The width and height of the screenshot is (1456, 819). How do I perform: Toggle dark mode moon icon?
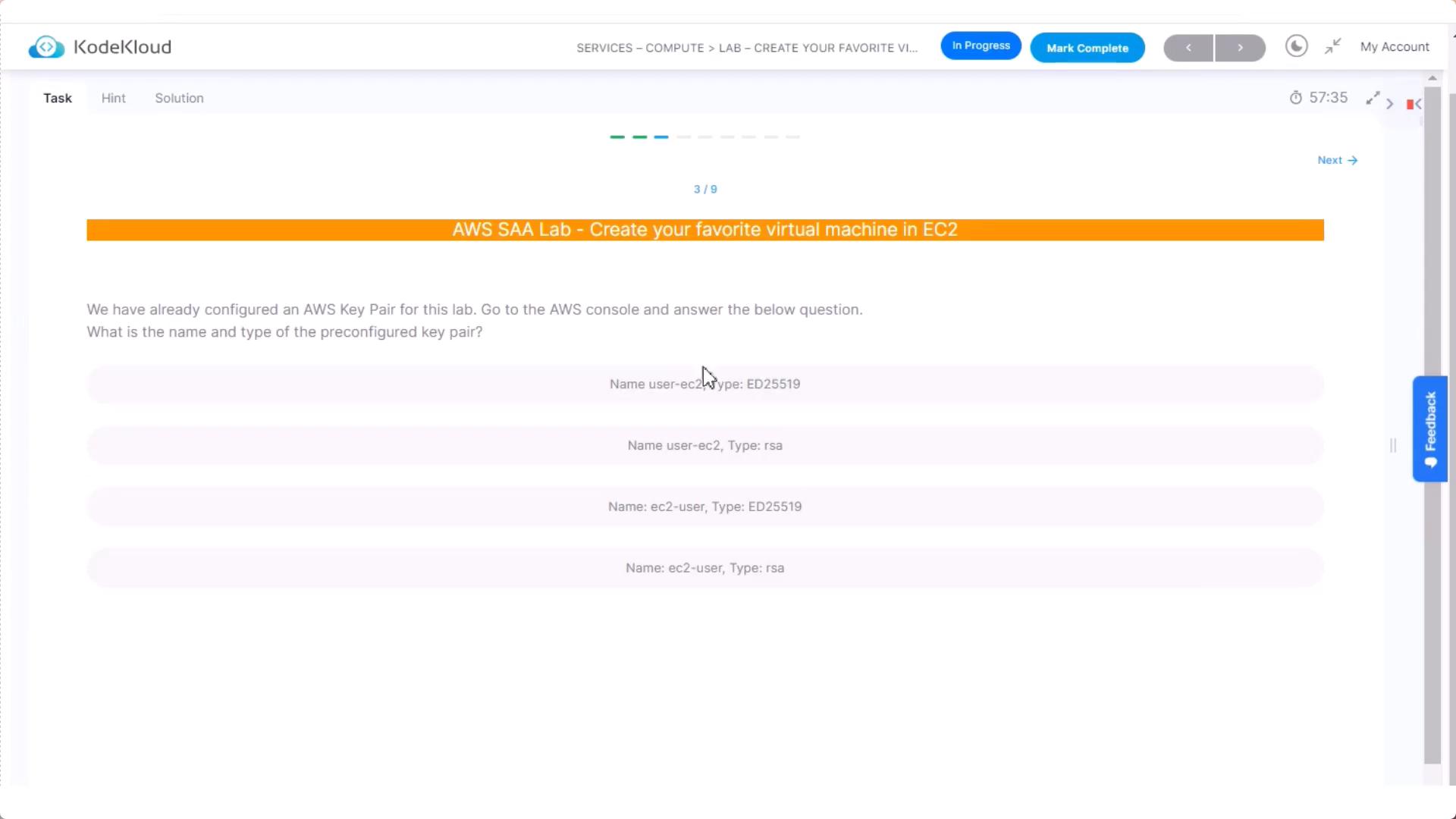1296,46
